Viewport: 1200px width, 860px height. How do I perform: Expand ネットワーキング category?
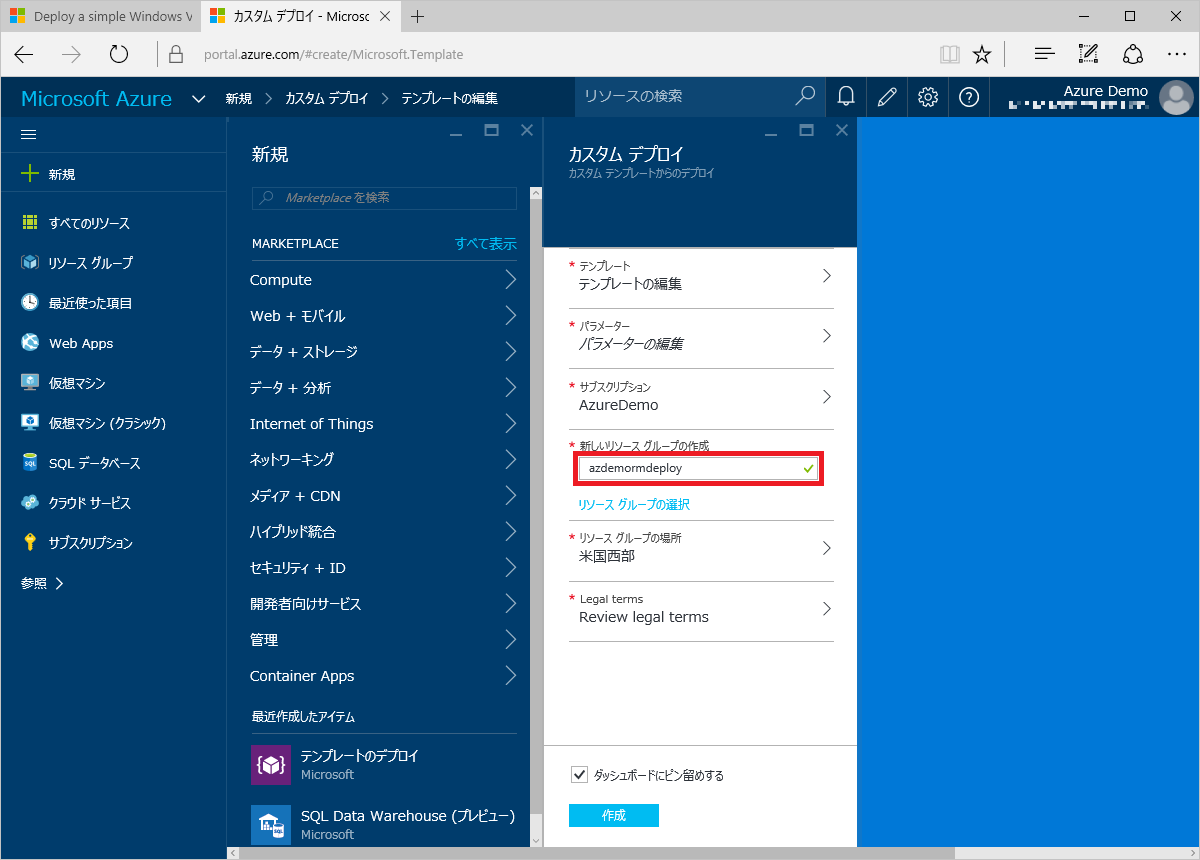click(384, 460)
